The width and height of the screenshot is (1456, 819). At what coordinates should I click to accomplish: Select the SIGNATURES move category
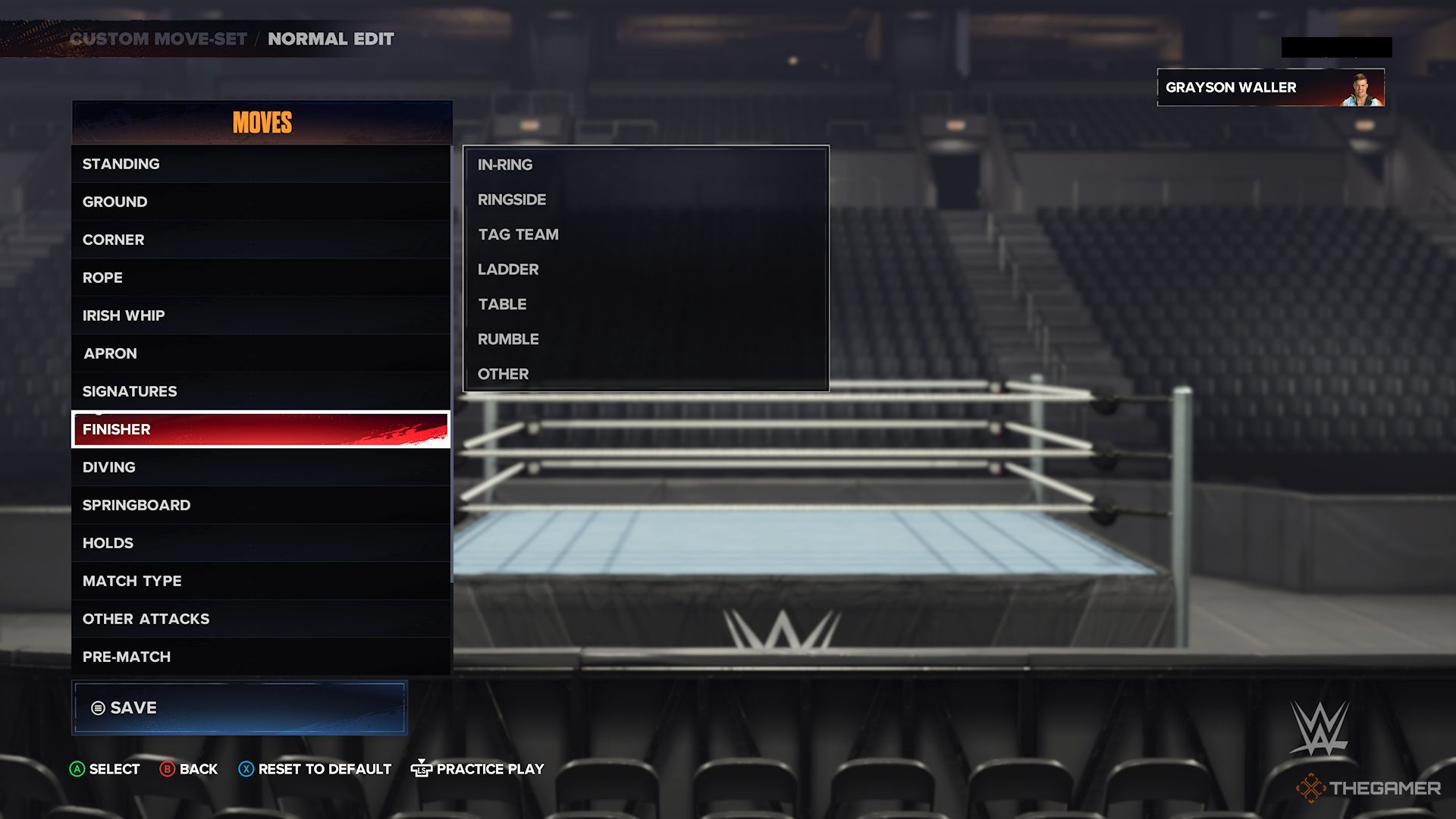[x=261, y=391]
